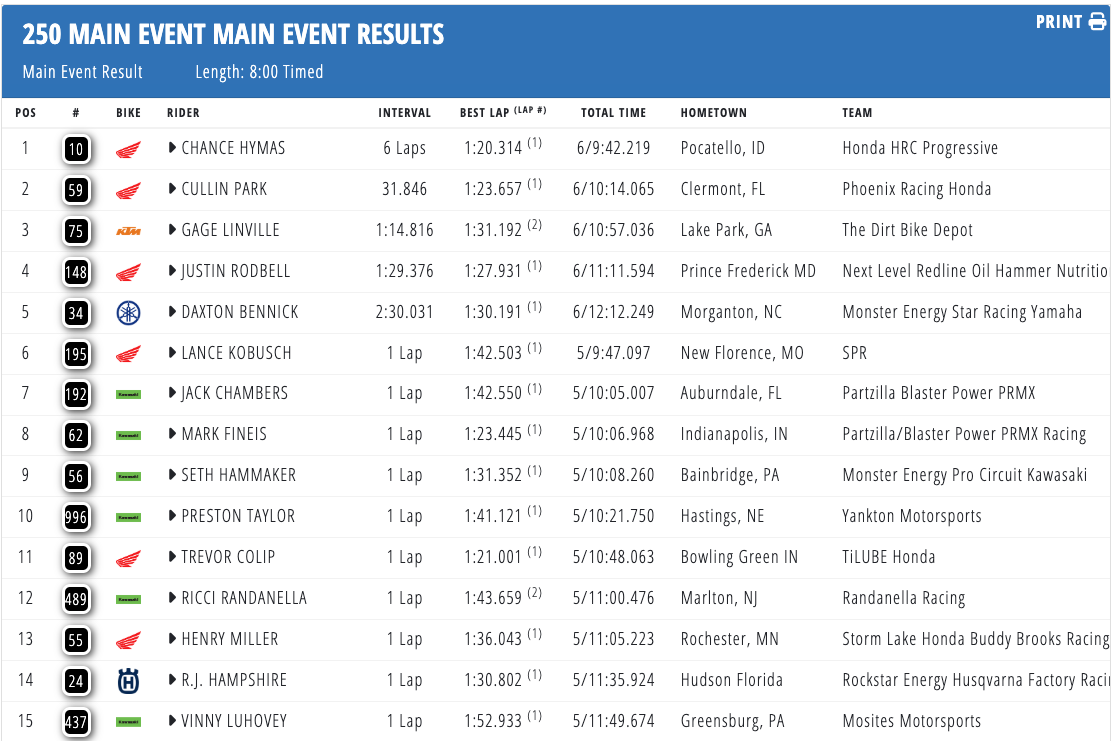Click Jack Chambers's Kawasaki bike logo
The image size is (1115, 741).
(128, 394)
